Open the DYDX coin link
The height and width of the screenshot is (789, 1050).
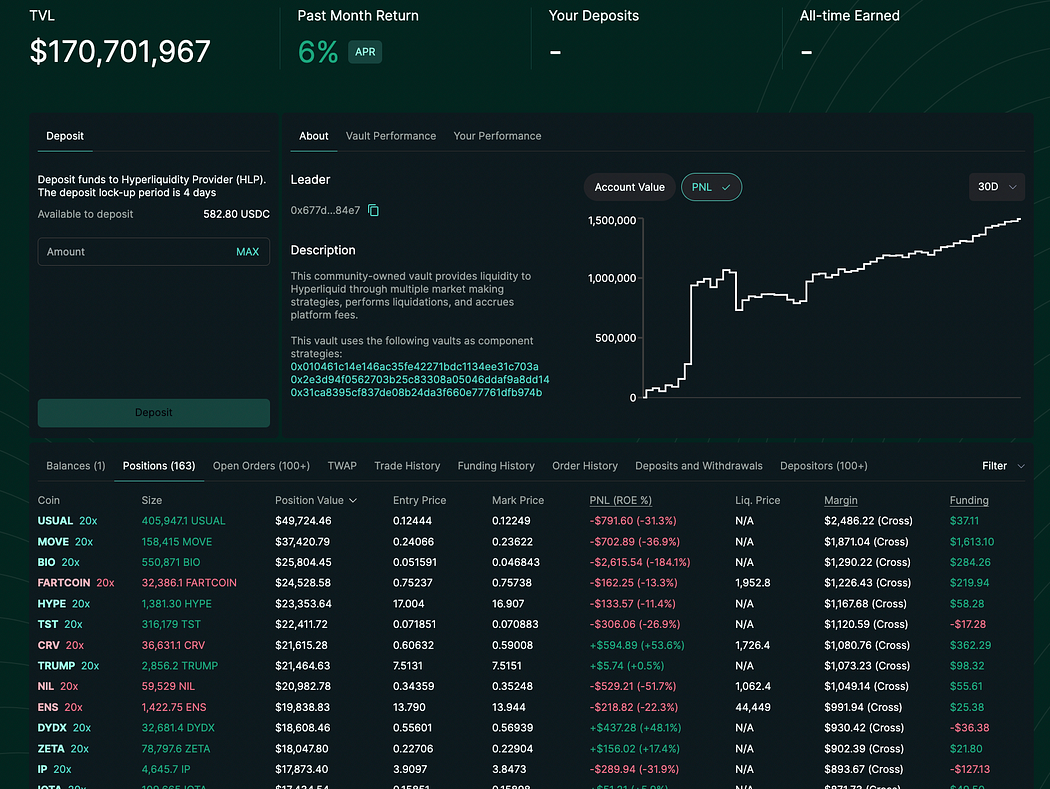coord(52,727)
